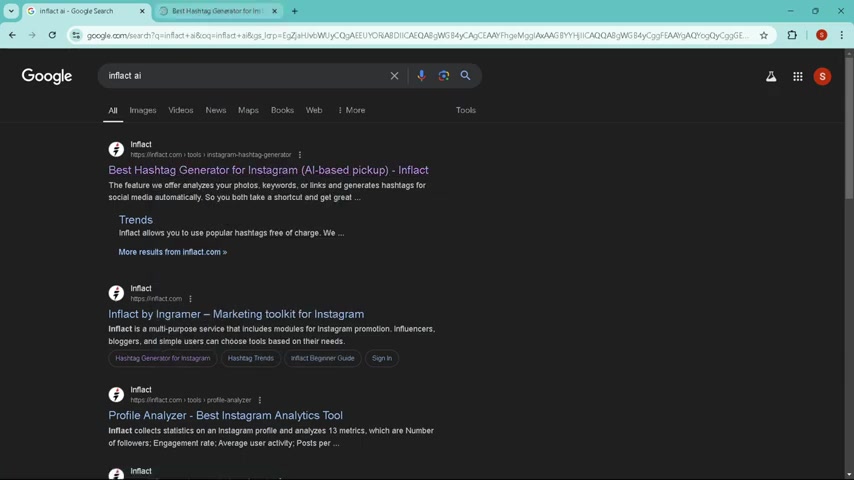Open search Tools options
Screen dimensions: 854x480
466,110
